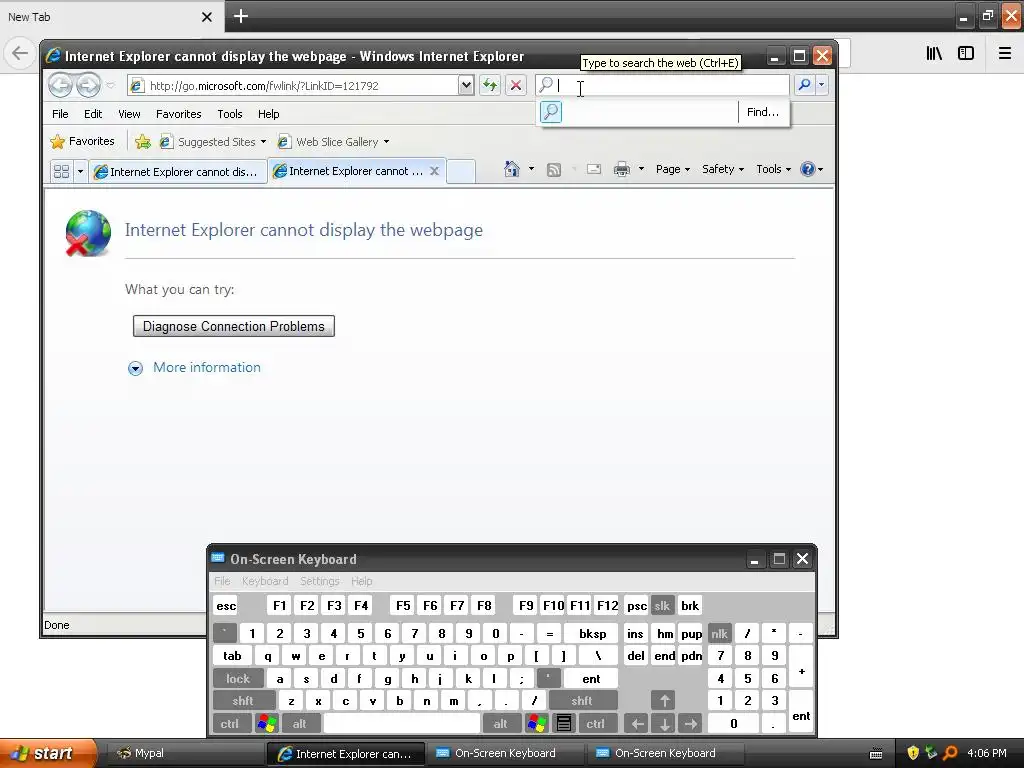
Task: Click the Print icon in command bar
Action: [622, 169]
